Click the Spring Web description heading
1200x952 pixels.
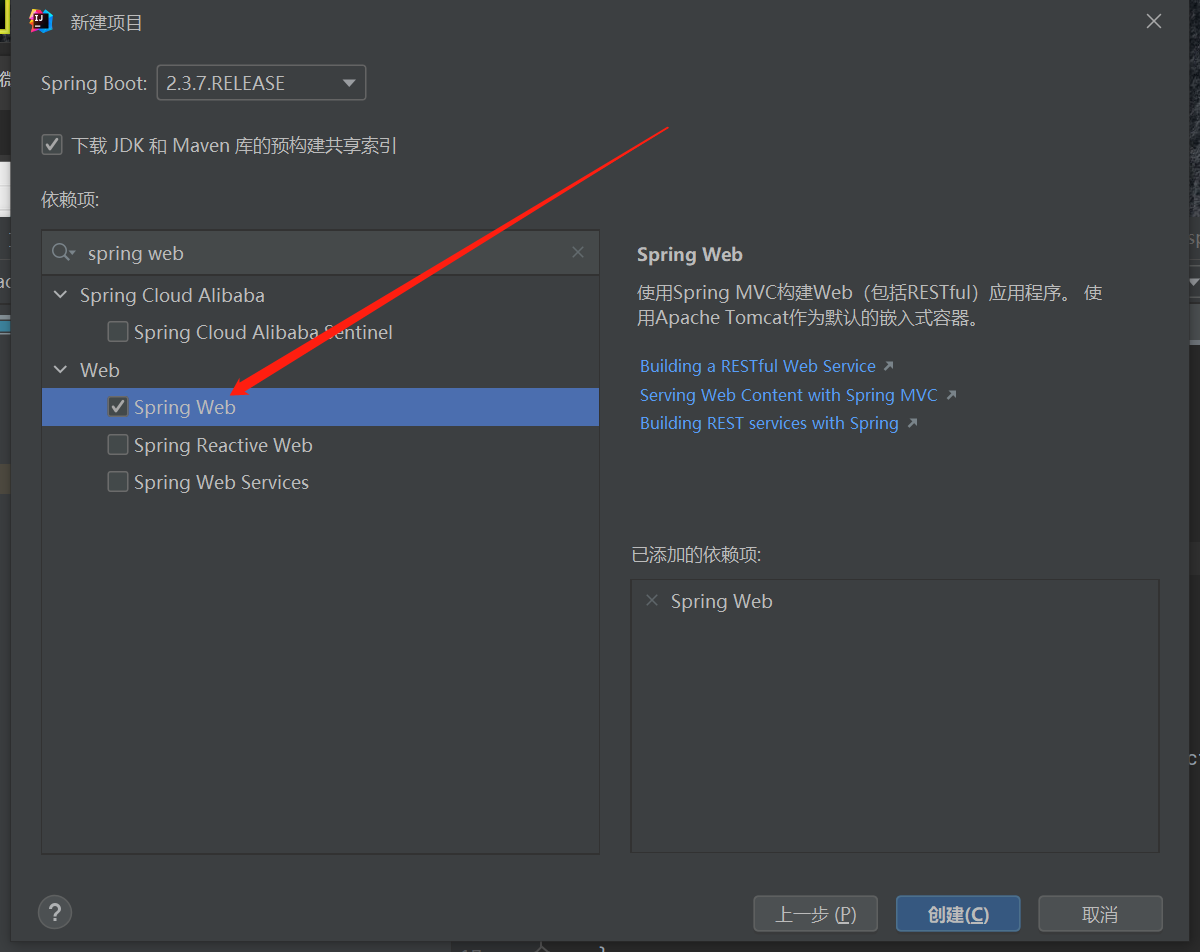pyautogui.click(x=690, y=254)
